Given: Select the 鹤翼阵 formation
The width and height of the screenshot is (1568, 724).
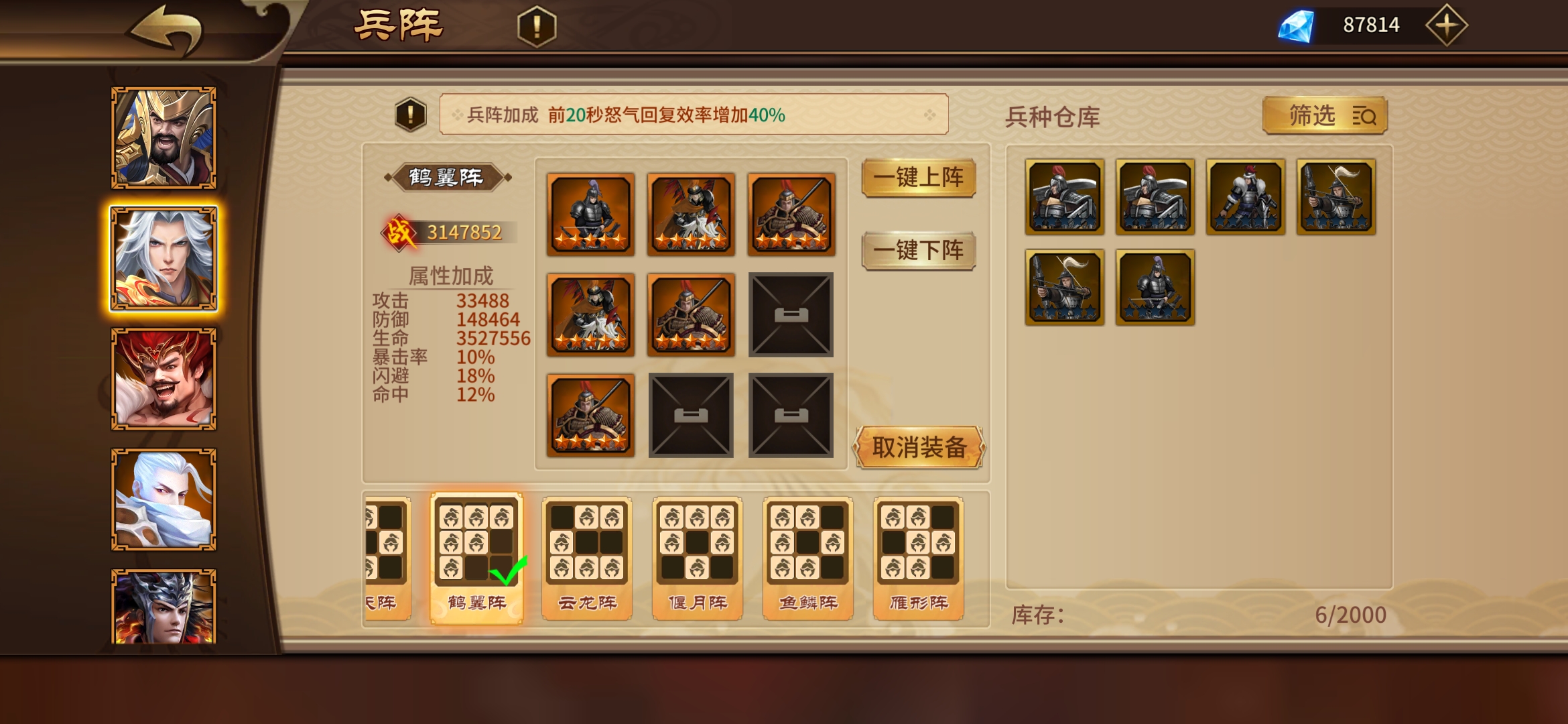Looking at the screenshot, I should coord(476,558).
